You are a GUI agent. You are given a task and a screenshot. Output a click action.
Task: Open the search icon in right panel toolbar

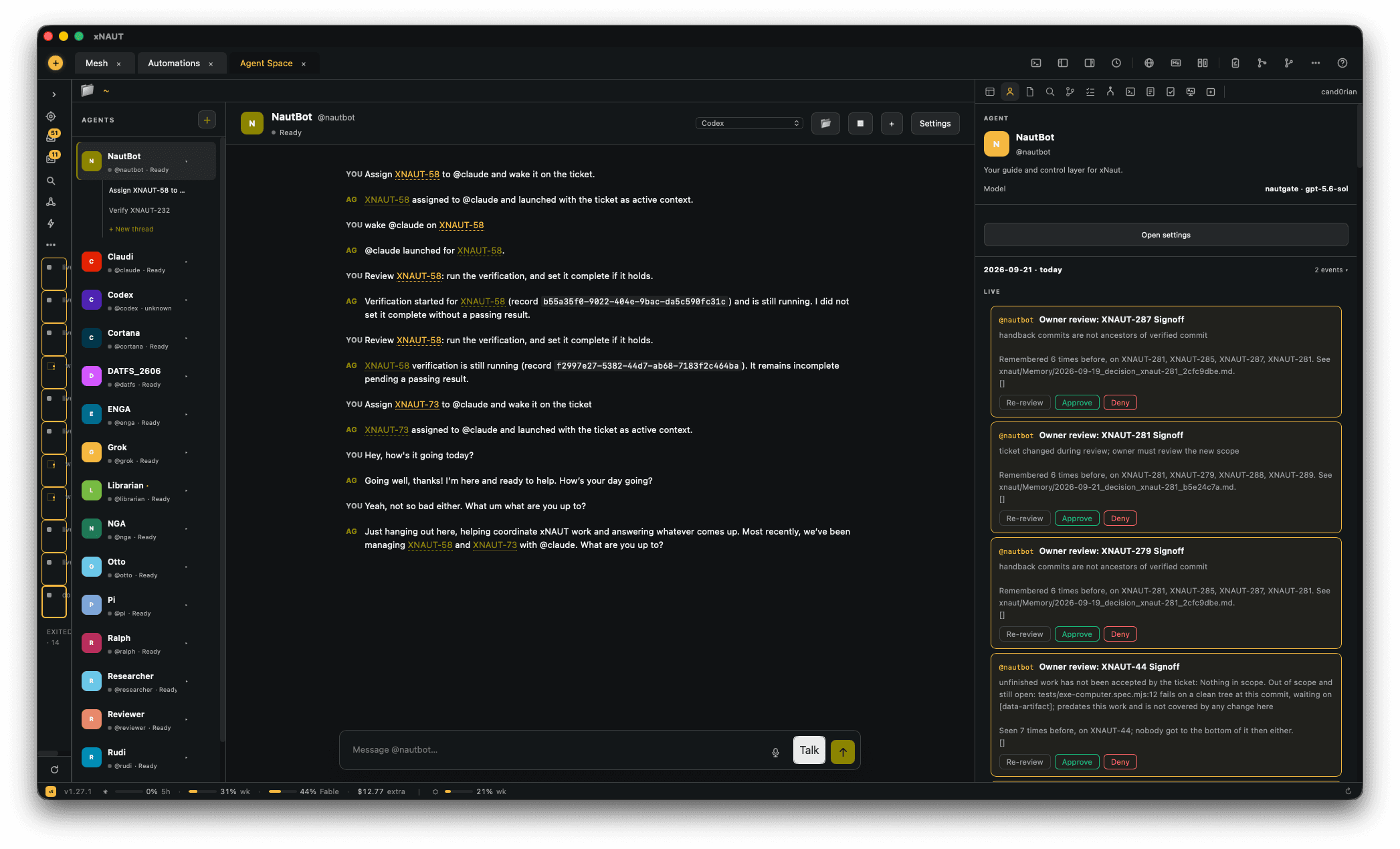point(1050,92)
